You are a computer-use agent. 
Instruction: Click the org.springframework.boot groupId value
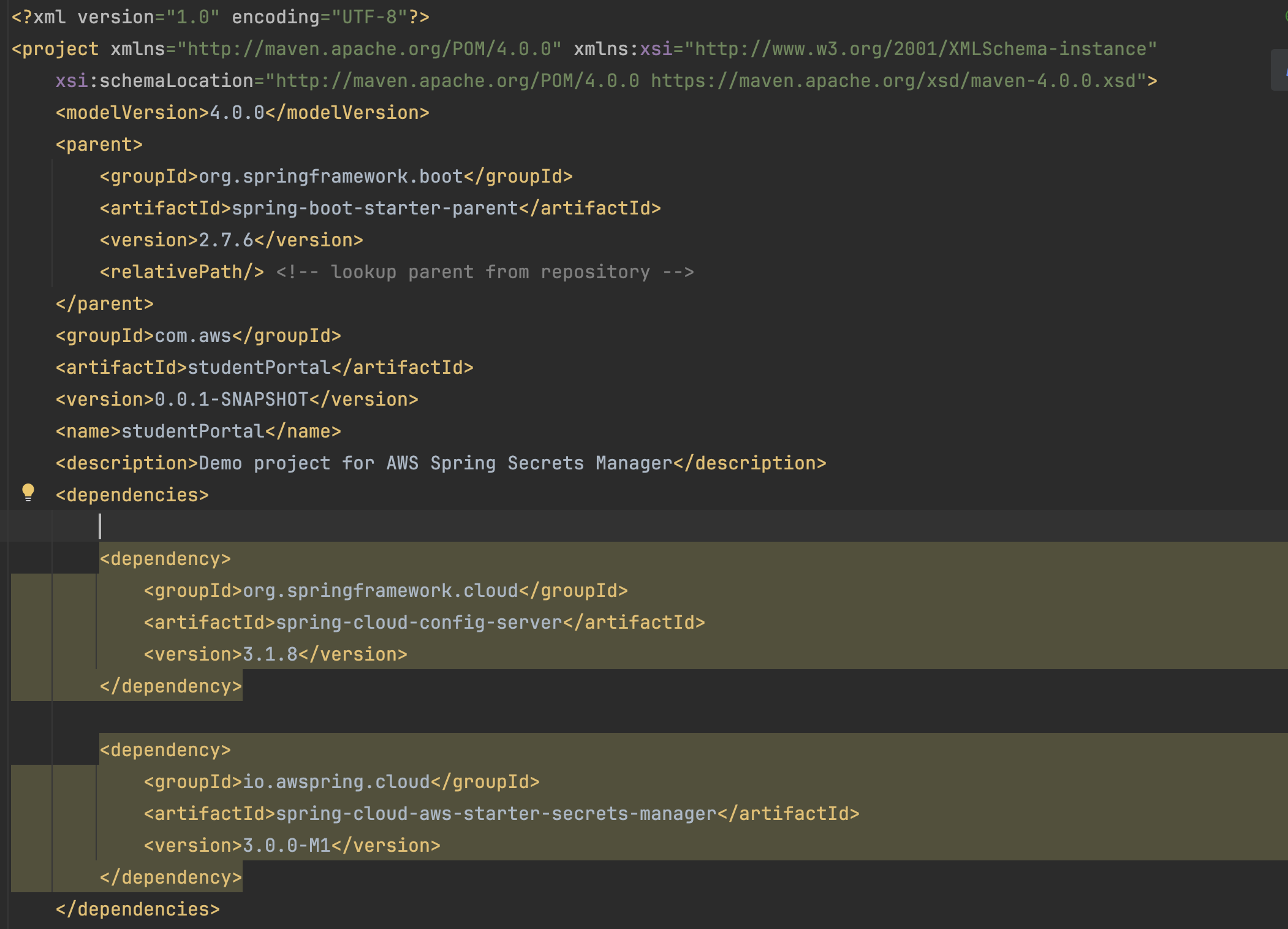(331, 176)
